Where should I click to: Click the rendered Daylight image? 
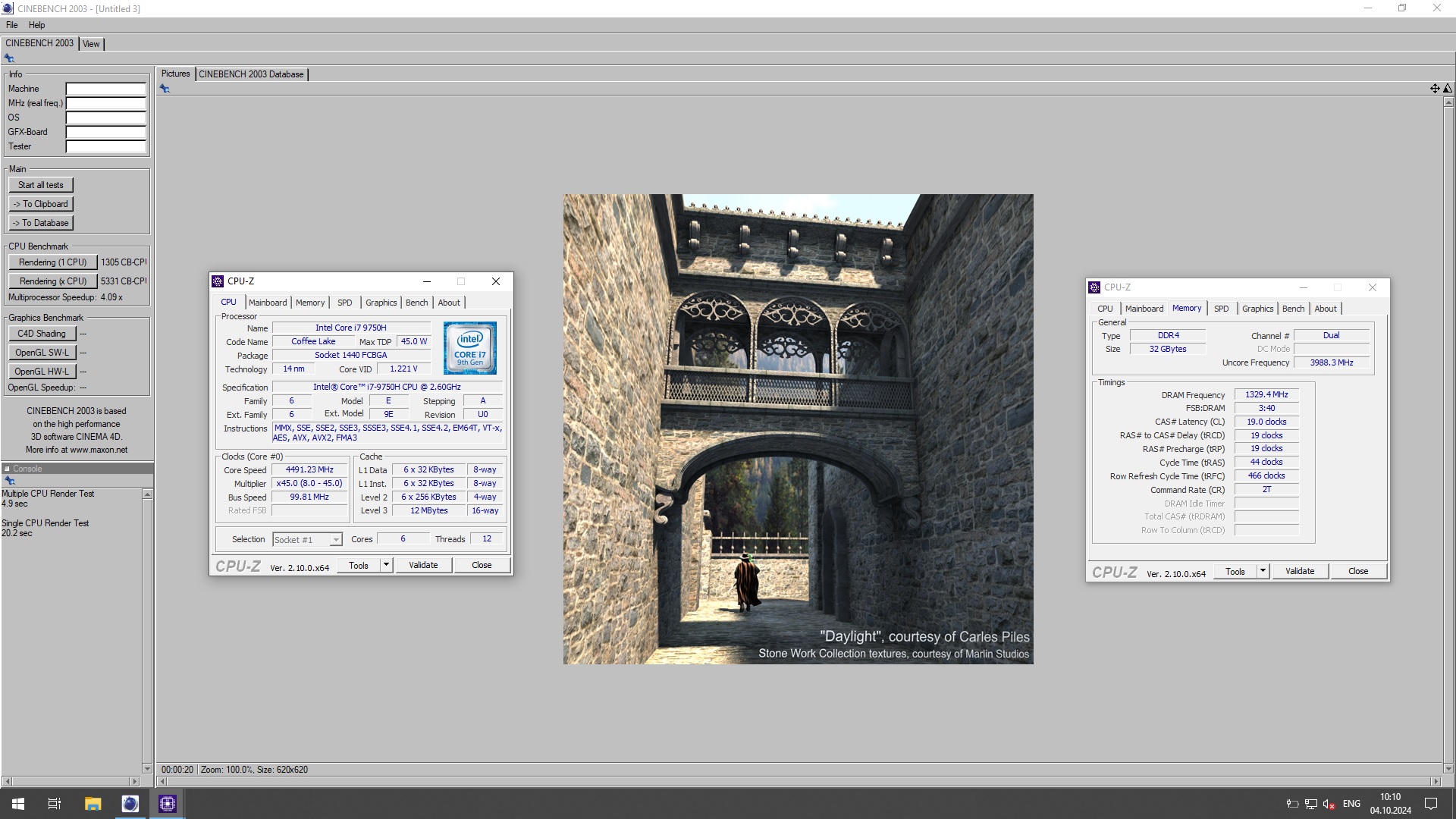click(x=798, y=429)
